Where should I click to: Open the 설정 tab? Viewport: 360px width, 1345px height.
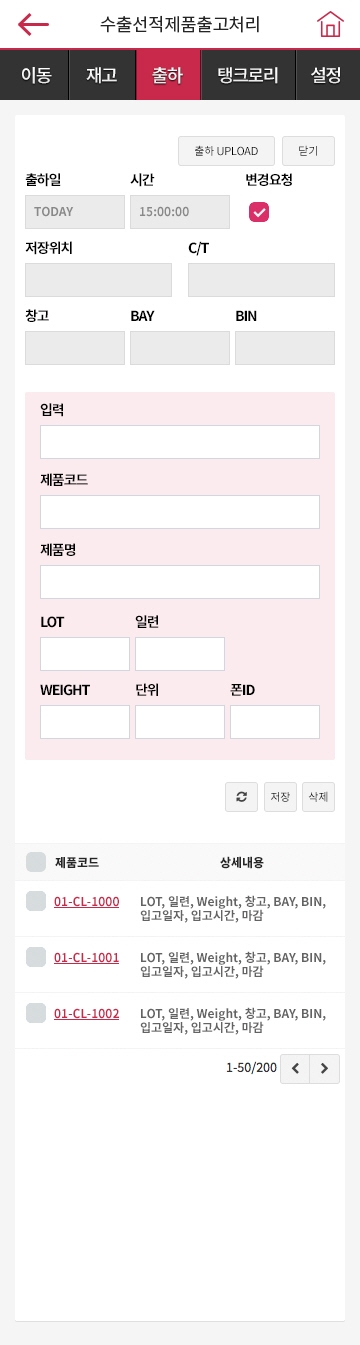click(x=328, y=75)
